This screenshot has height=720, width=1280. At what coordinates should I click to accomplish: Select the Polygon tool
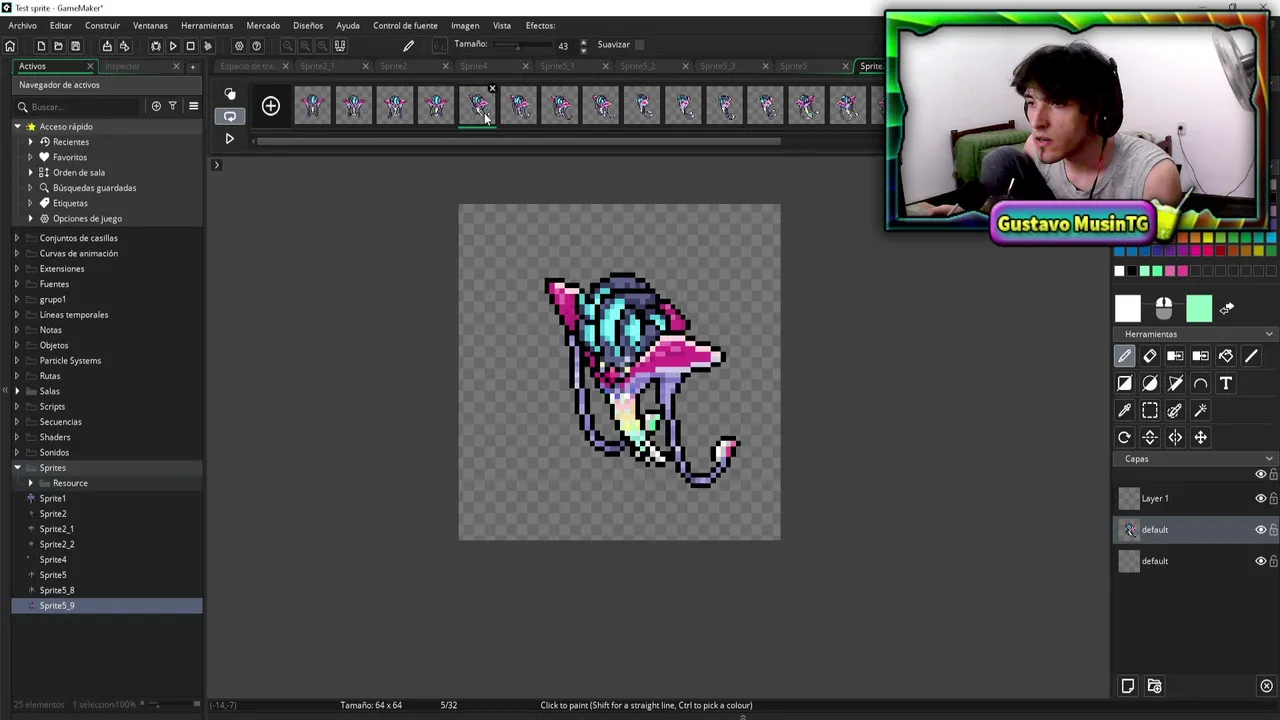tap(1175, 383)
